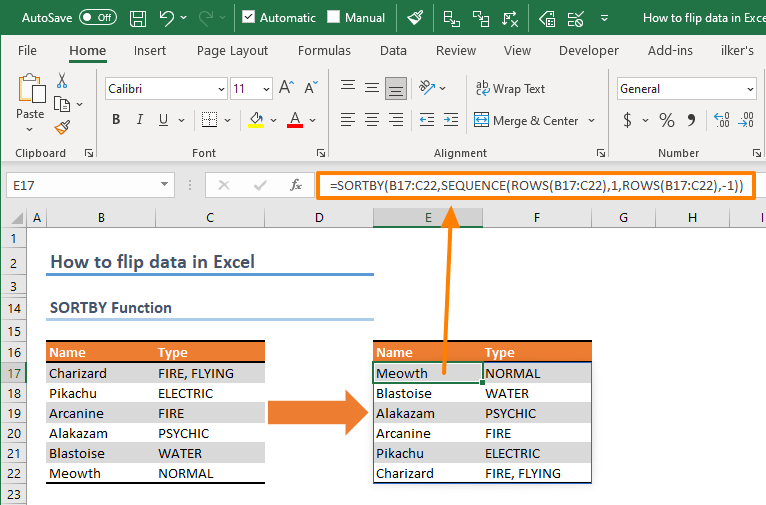This screenshot has width=766, height=505.
Task: Expand the Paste options arrow
Action: click(x=30, y=130)
